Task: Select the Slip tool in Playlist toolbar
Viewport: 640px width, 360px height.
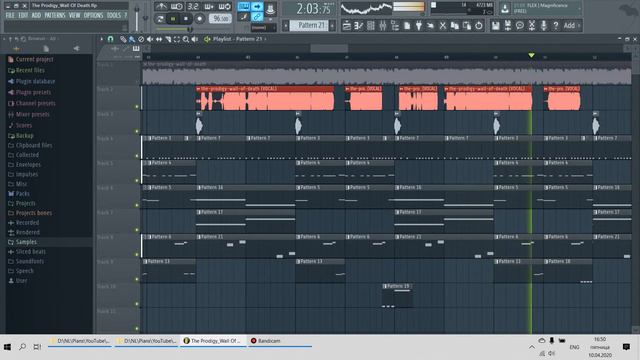Action: click(x=159, y=39)
